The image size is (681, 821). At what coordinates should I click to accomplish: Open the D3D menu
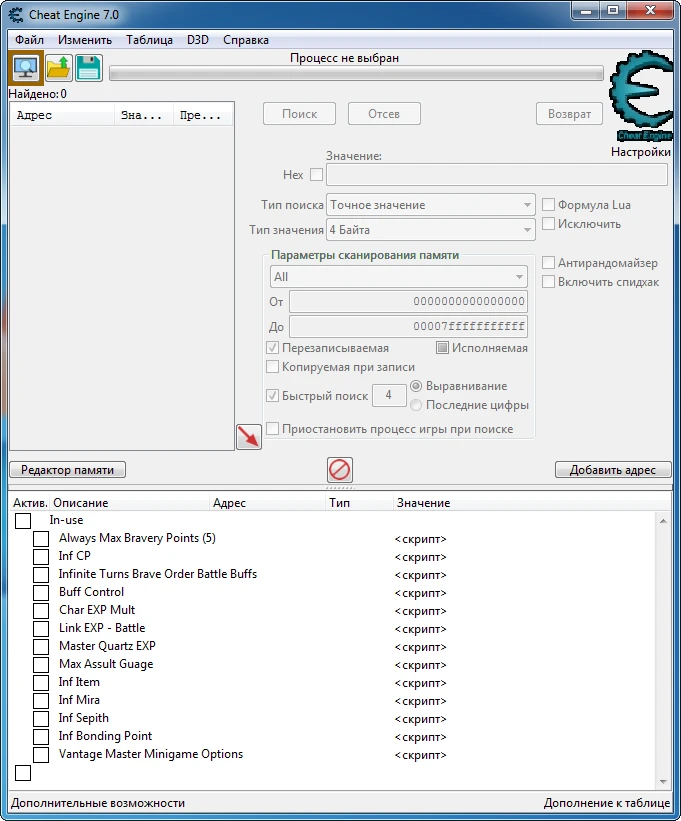point(198,40)
